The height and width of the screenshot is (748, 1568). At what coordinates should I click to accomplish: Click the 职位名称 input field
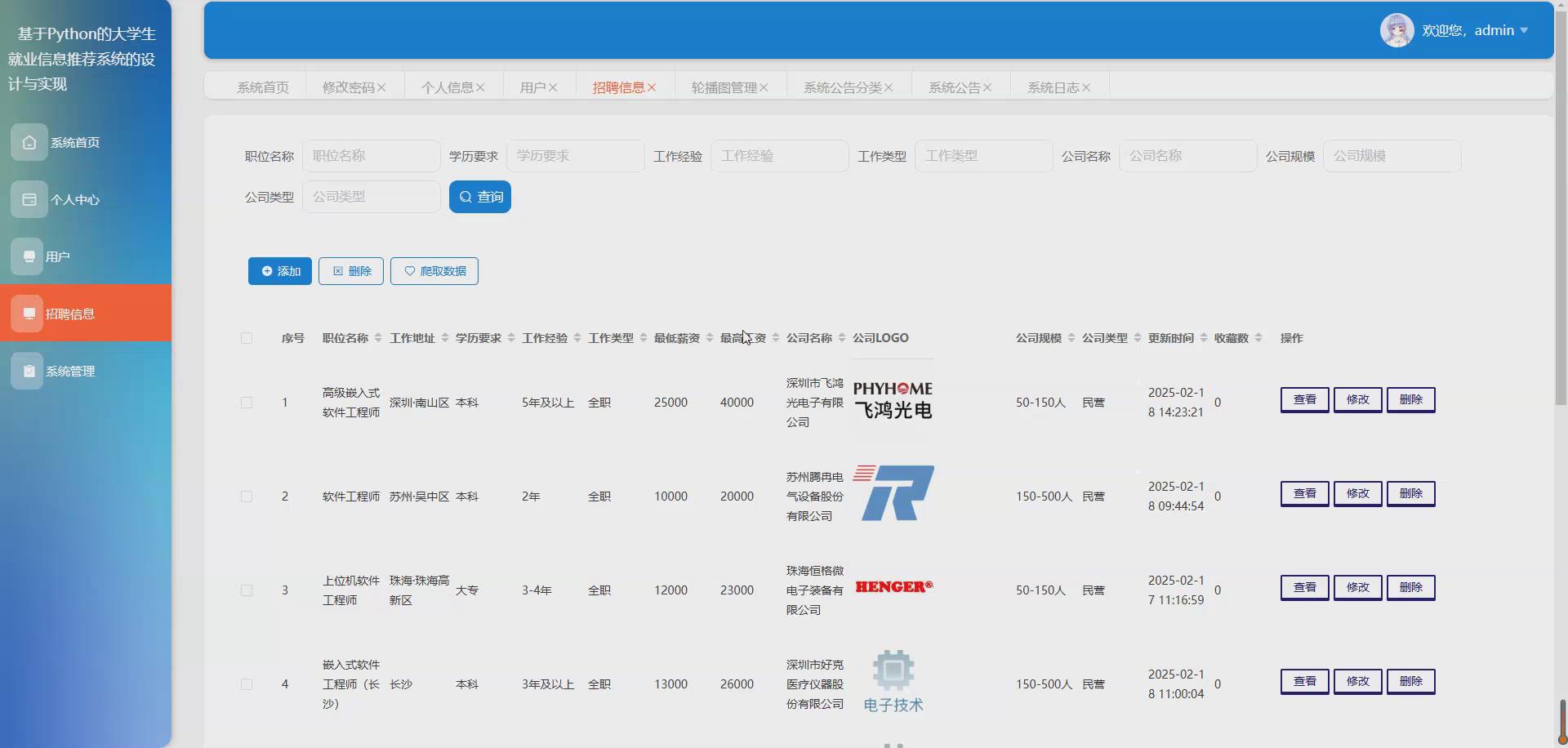pyautogui.click(x=372, y=155)
